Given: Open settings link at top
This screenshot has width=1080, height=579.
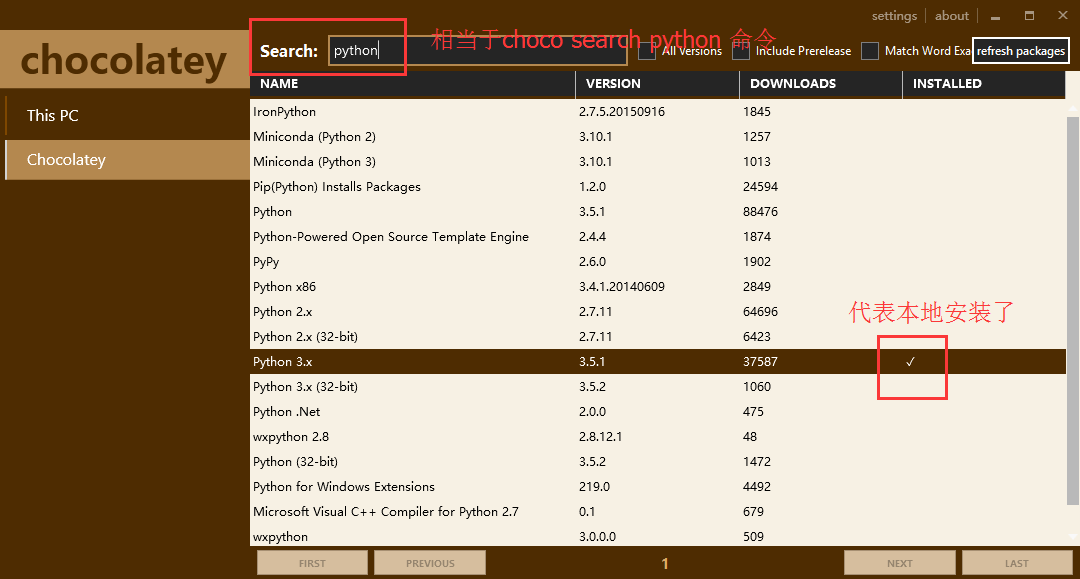Looking at the screenshot, I should (x=894, y=16).
